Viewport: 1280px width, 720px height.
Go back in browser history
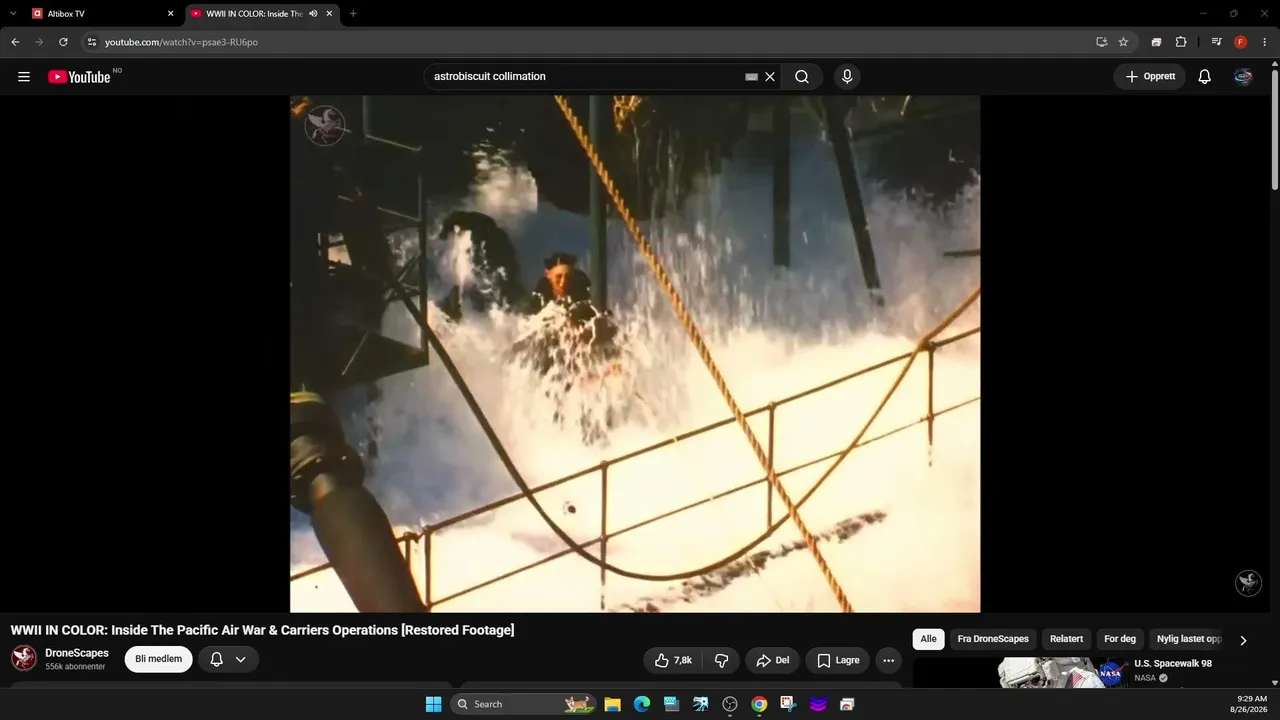[15, 42]
